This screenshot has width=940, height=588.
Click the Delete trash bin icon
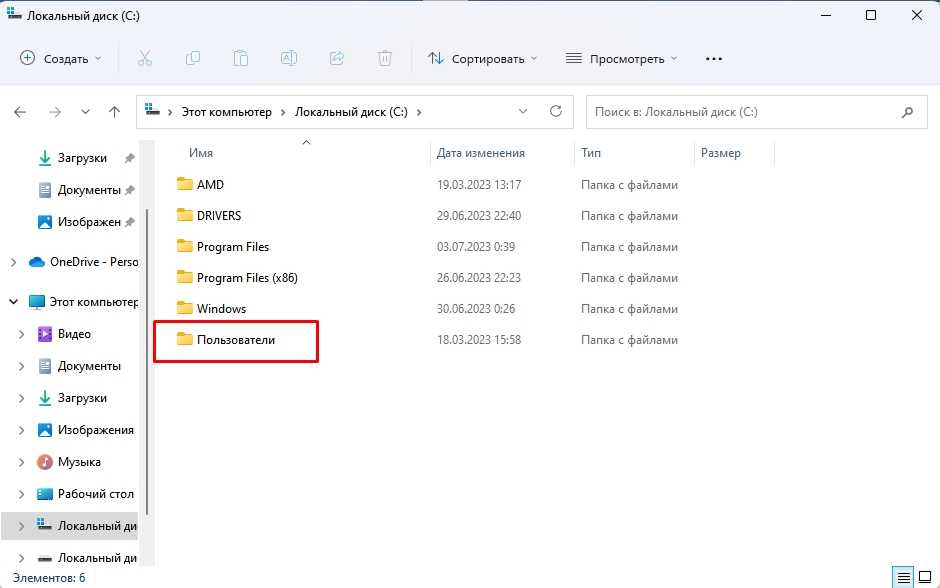pyautogui.click(x=385, y=59)
